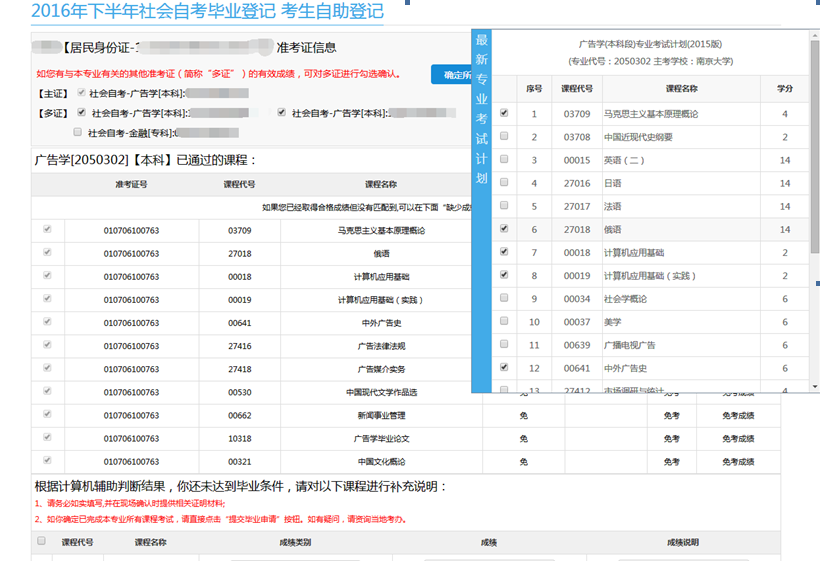The width and height of the screenshot is (820, 561).
Task: Click the exam plan panel scrollbar thumb
Action: click(x=814, y=150)
